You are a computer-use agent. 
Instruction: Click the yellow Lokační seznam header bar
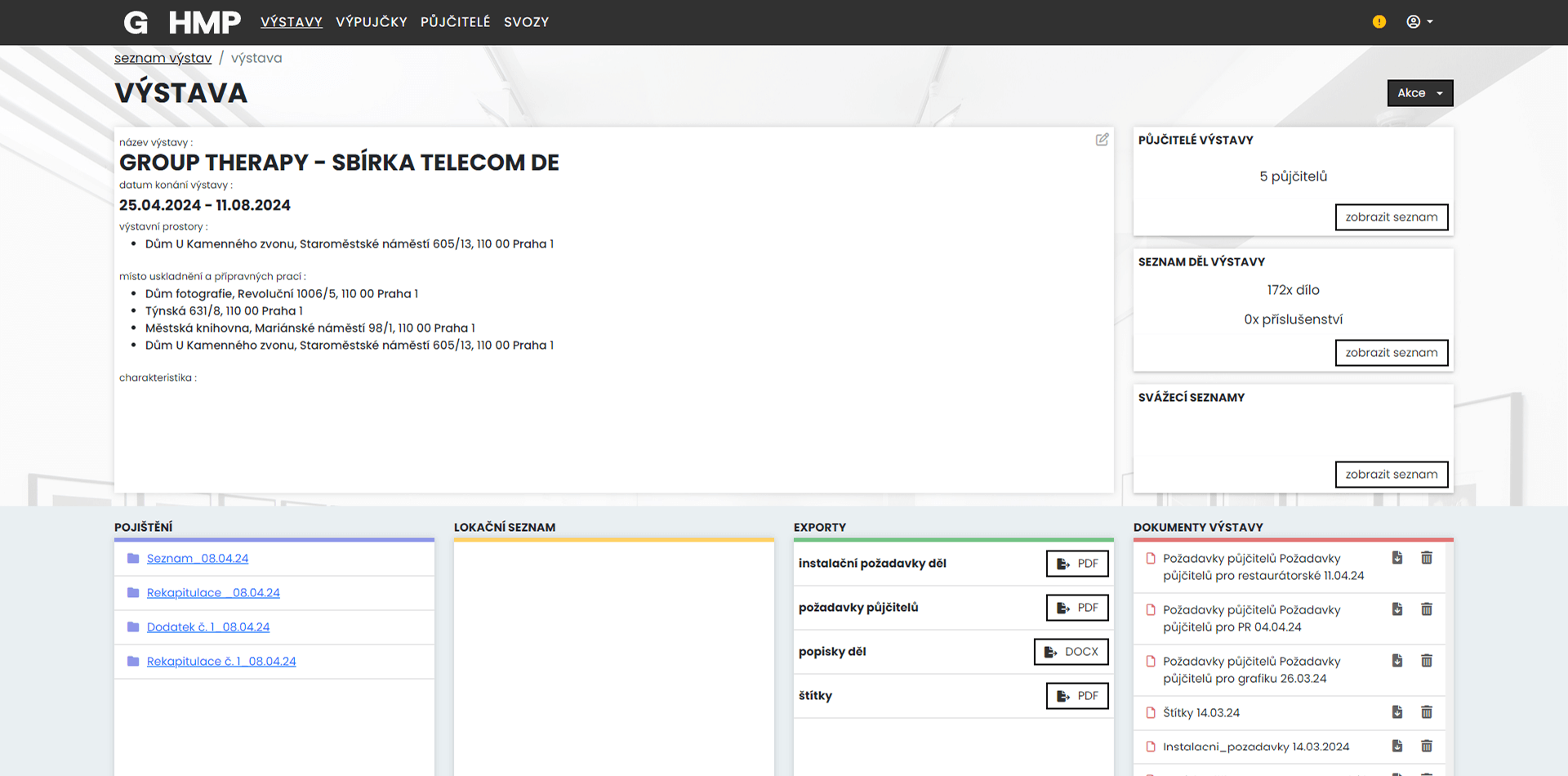click(613, 539)
